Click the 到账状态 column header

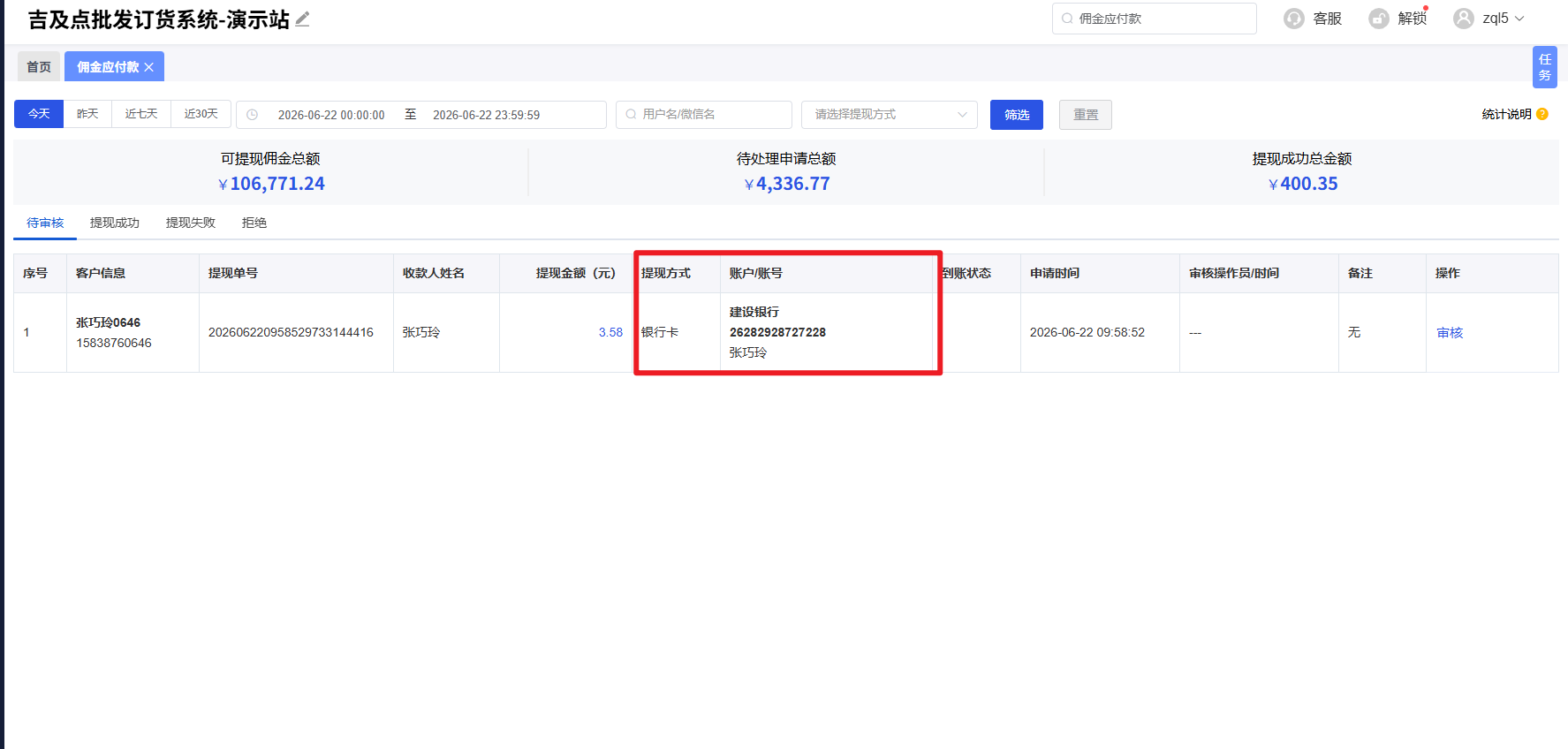coord(966,274)
